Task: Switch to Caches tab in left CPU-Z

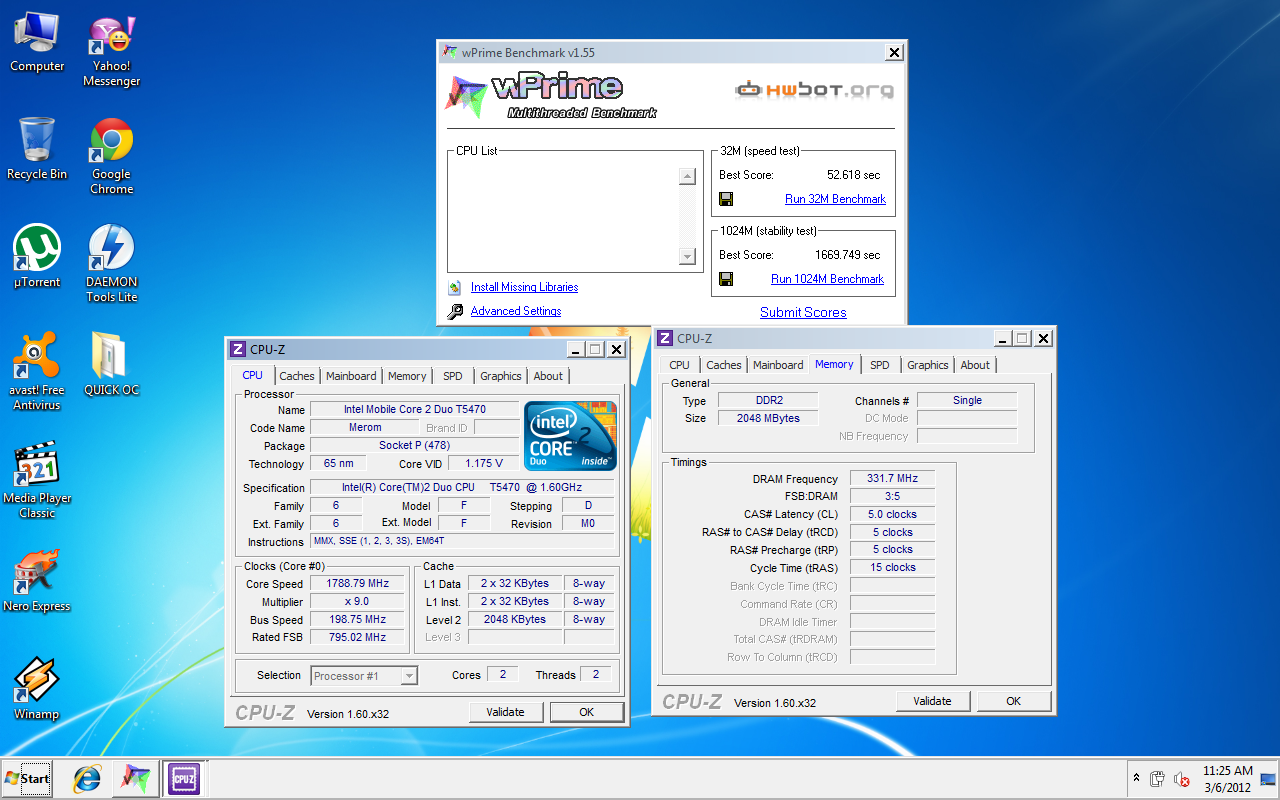Action: tap(297, 376)
